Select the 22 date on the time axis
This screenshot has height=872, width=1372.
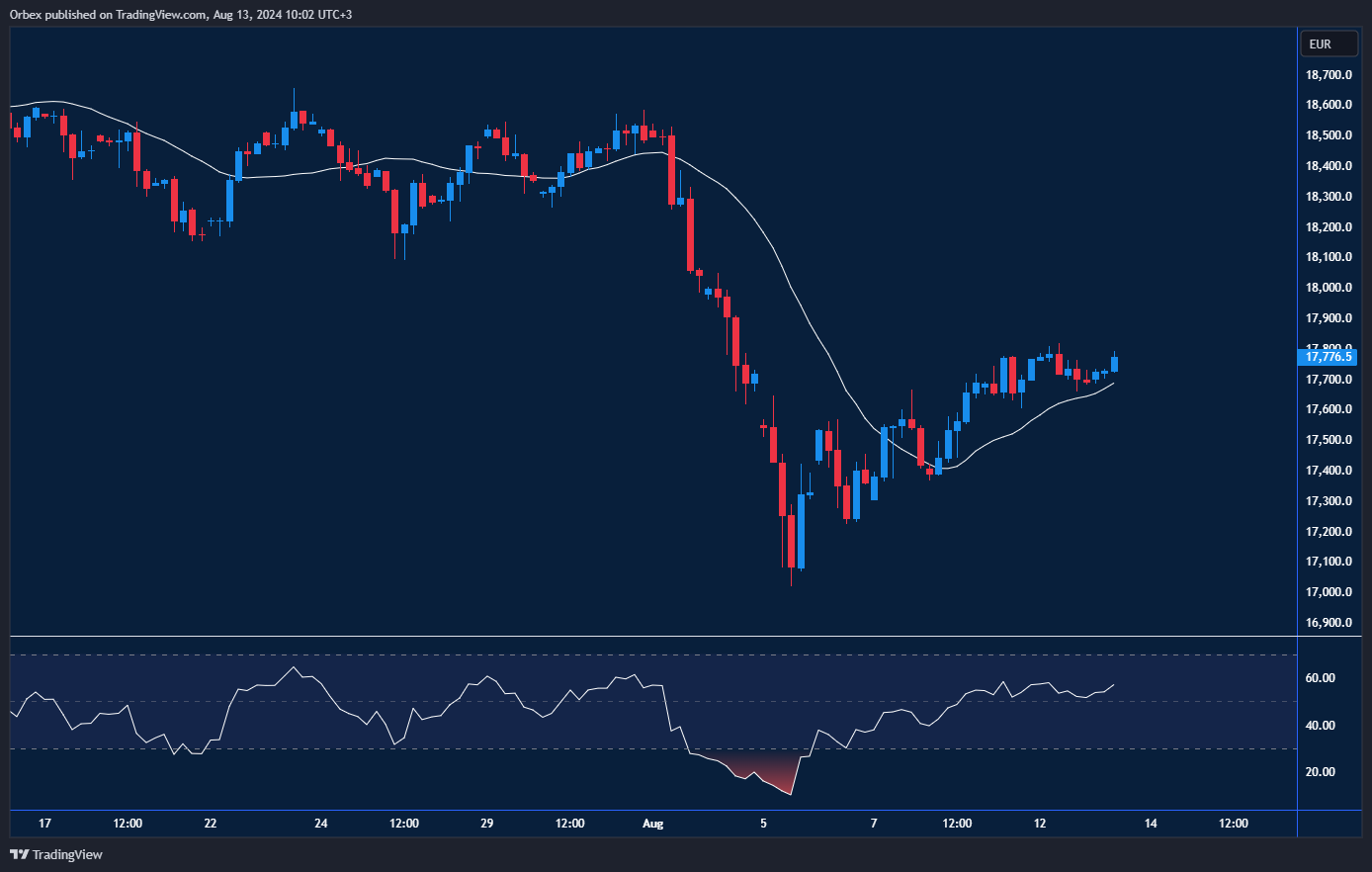pyautogui.click(x=210, y=824)
